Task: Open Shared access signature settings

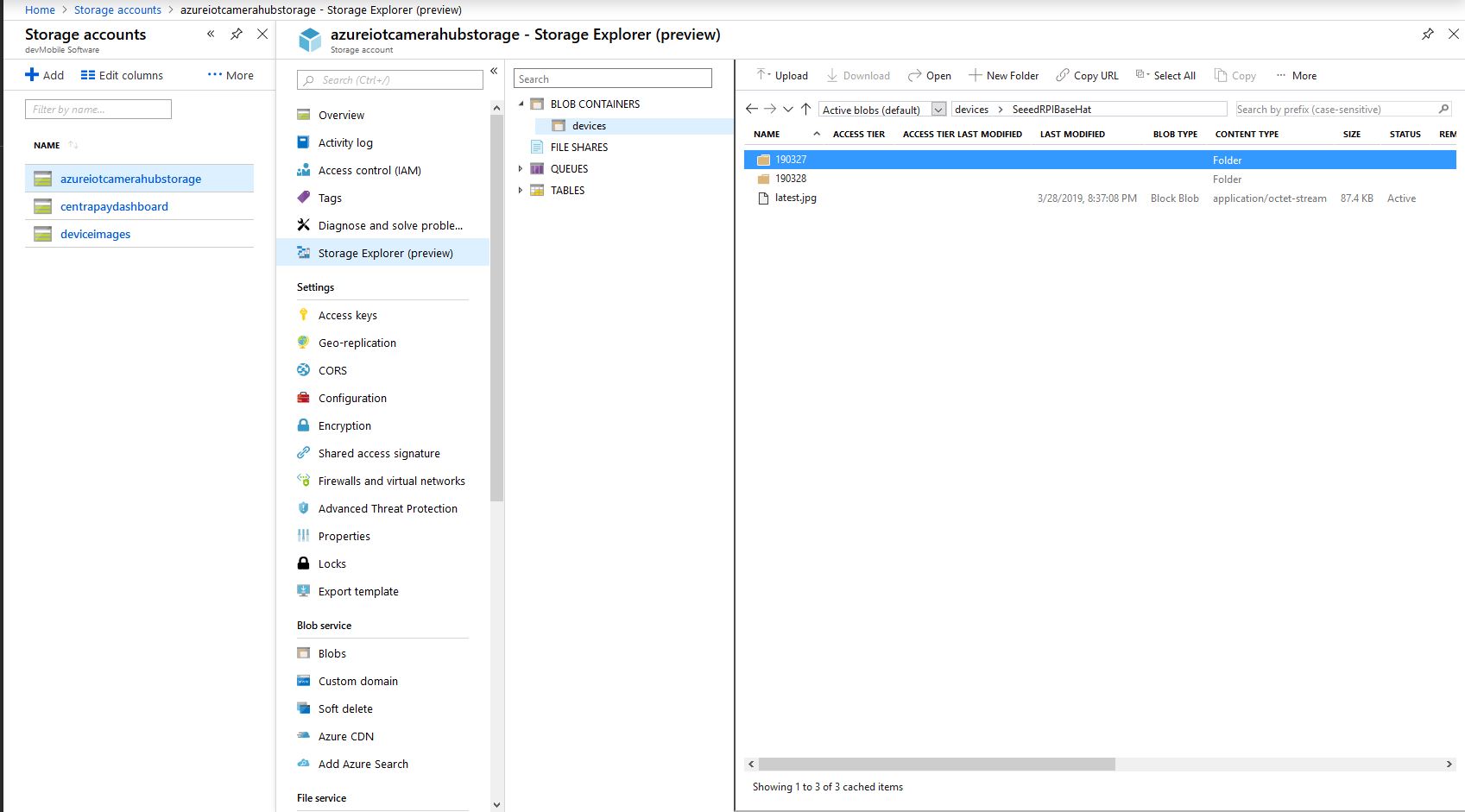Action: pos(378,453)
